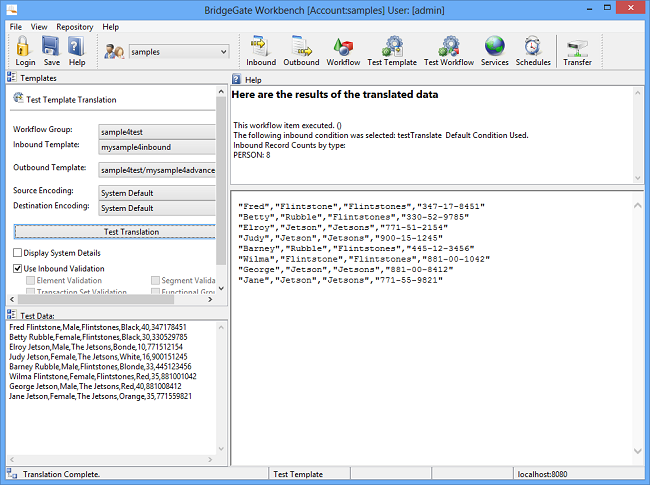
Task: Click the templates panel scroll-up arrow
Action: click(x=221, y=92)
